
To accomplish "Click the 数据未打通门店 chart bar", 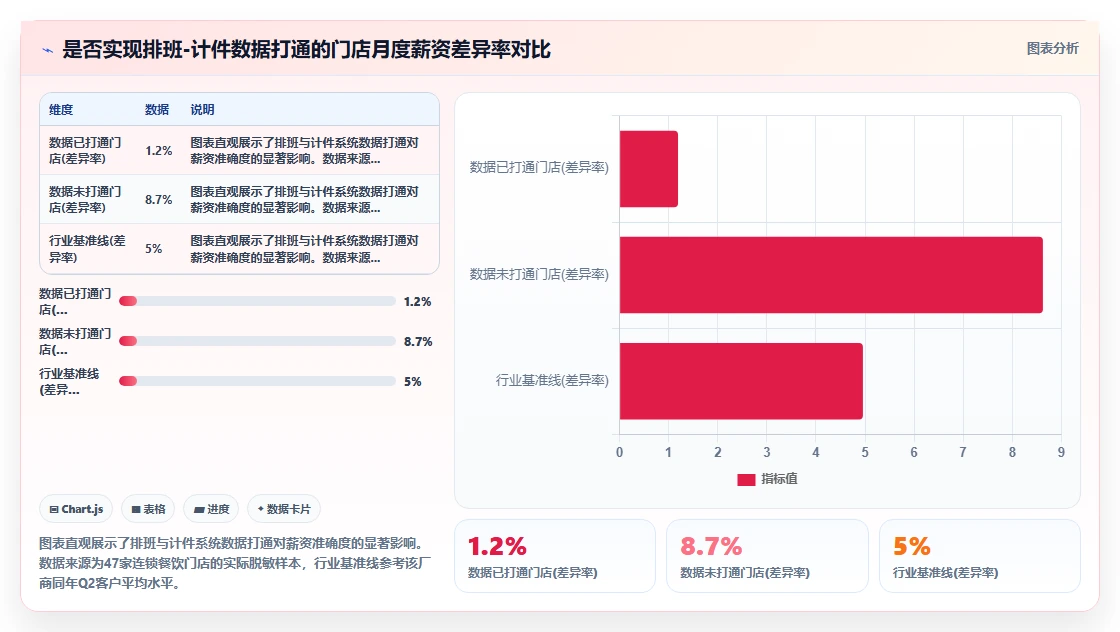I will [831, 275].
